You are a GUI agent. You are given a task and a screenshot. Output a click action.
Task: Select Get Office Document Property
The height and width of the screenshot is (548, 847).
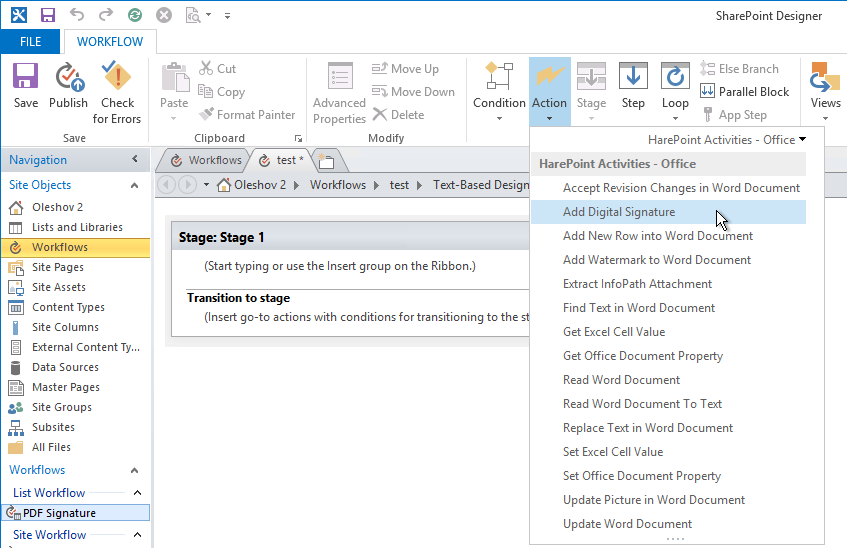pos(669,356)
